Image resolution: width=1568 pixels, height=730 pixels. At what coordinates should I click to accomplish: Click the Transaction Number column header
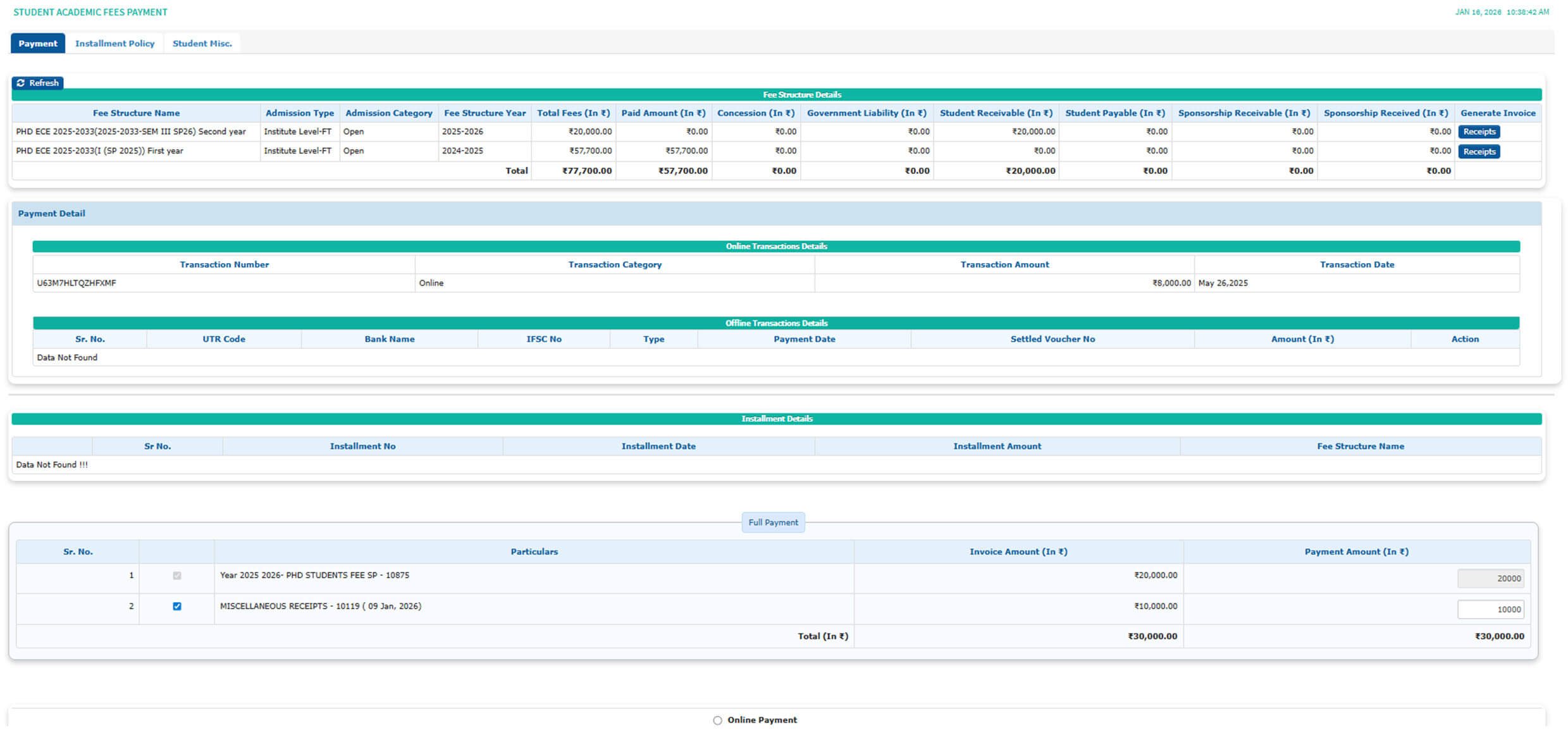[224, 264]
